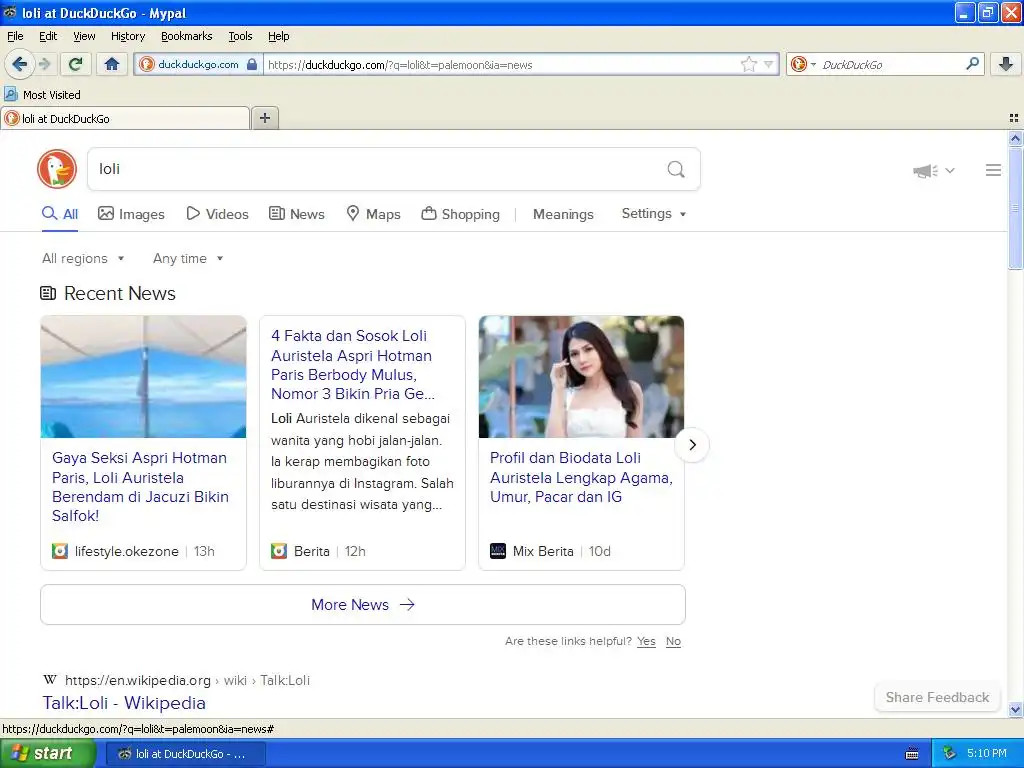This screenshot has width=1024, height=768.
Task: Reload the current page
Action: [76, 64]
